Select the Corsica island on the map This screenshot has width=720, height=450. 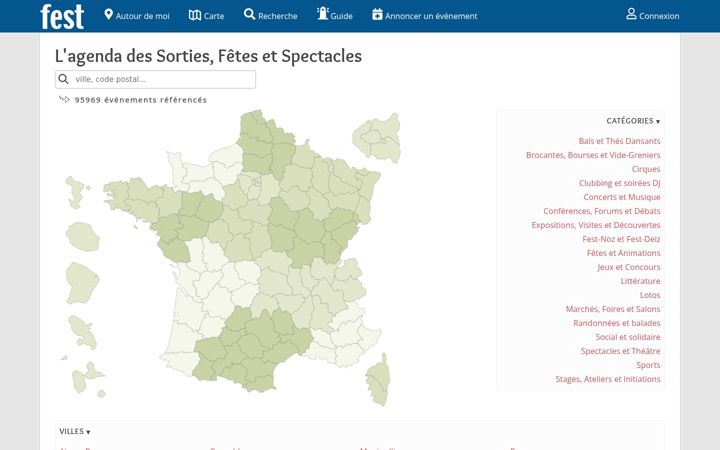click(378, 380)
